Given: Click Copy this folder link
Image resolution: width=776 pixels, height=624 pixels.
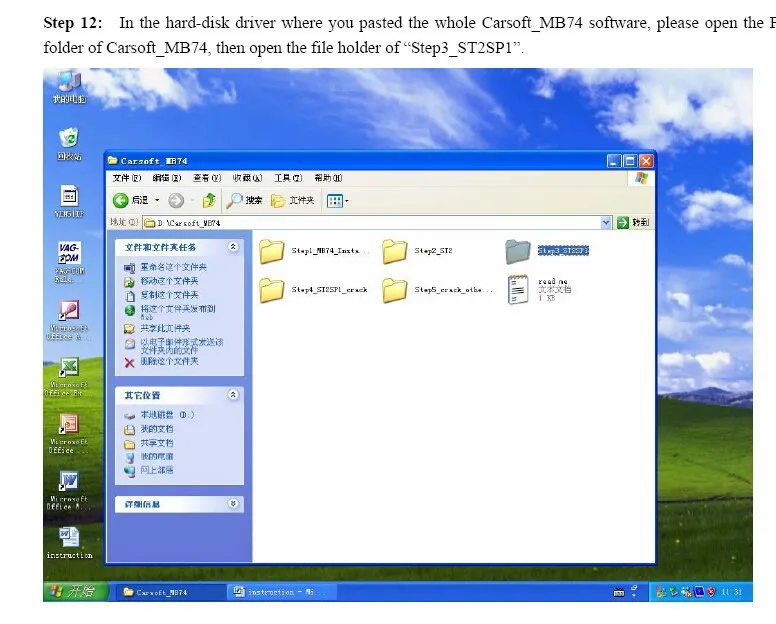Looking at the screenshot, I should pyautogui.click(x=161, y=295).
